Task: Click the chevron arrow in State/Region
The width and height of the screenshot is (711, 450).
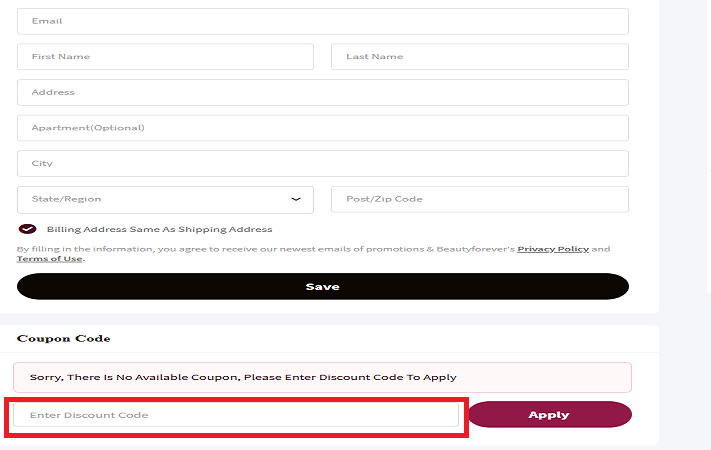Action: point(296,199)
